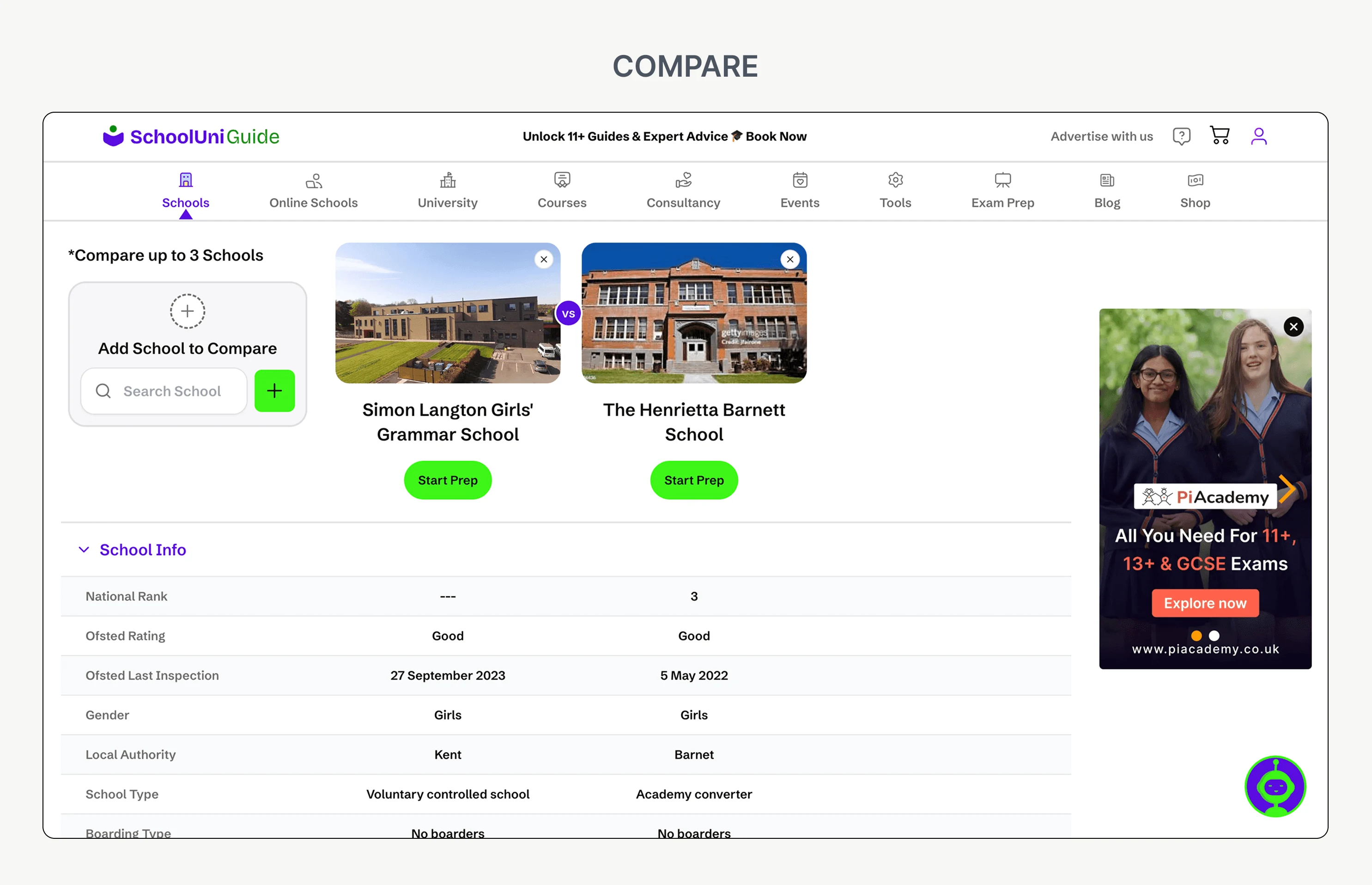The height and width of the screenshot is (885, 1372).
Task: Open the University tab label
Action: click(448, 203)
